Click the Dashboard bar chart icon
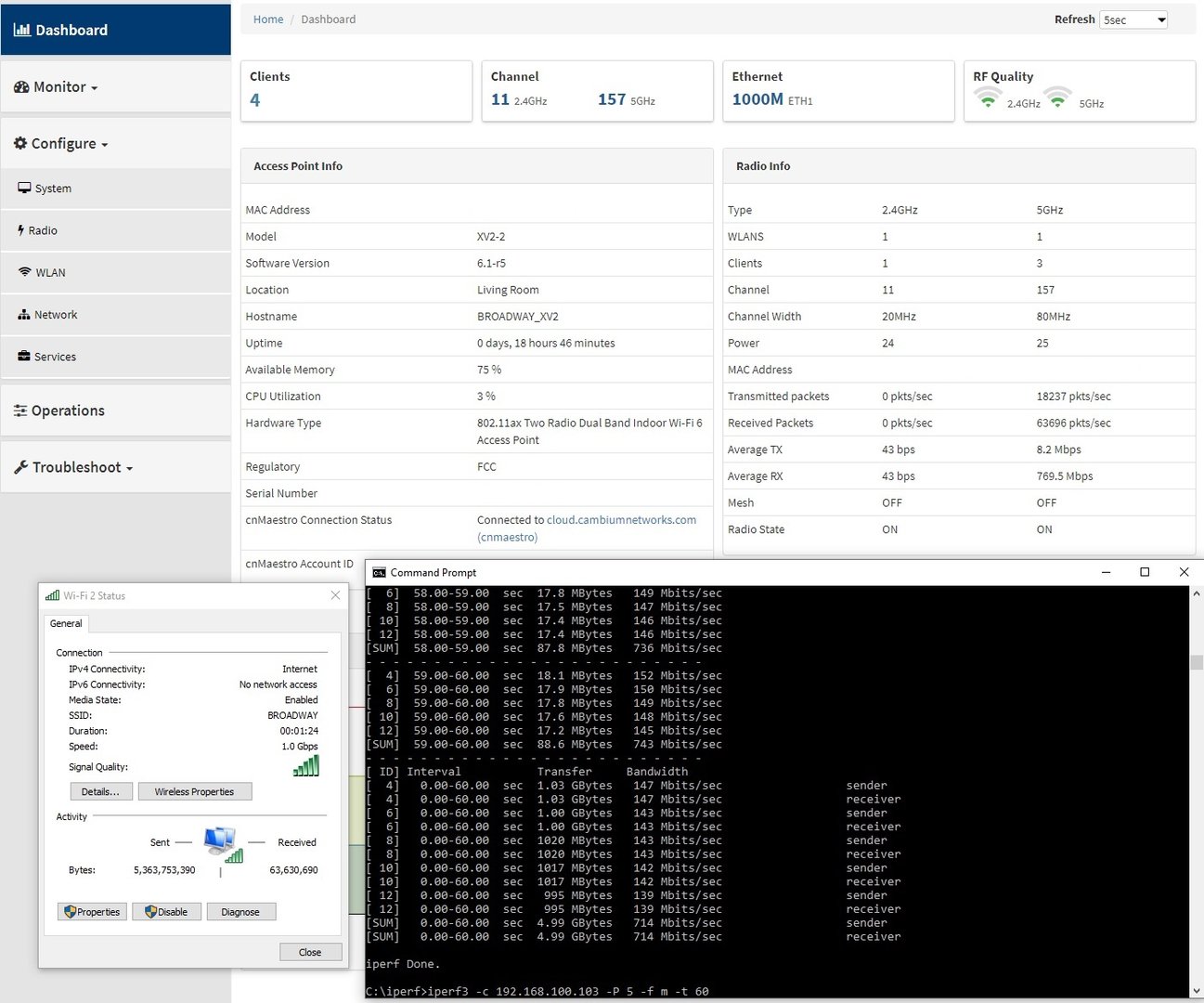 [21, 30]
